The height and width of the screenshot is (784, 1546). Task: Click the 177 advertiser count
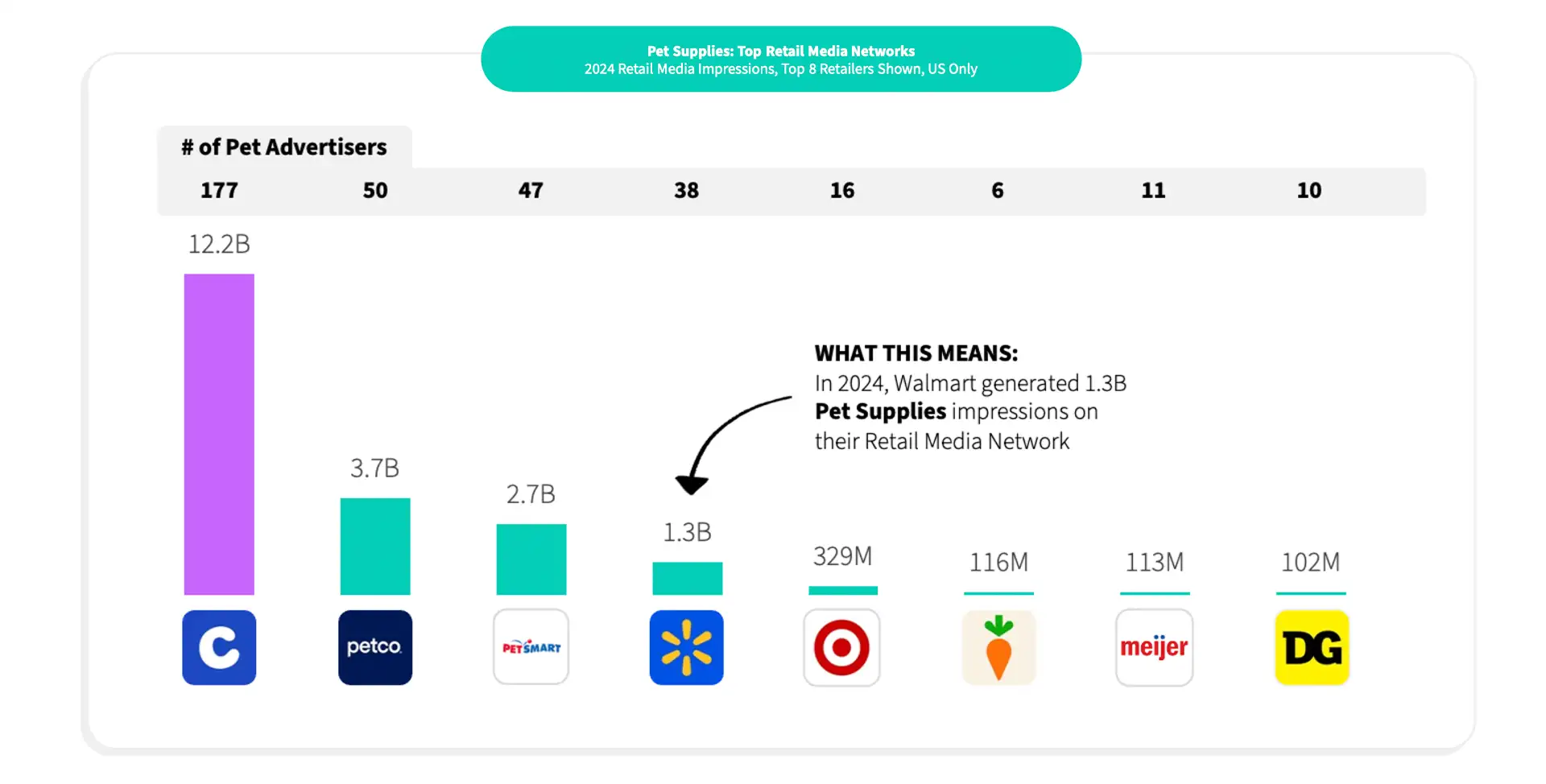[219, 191]
